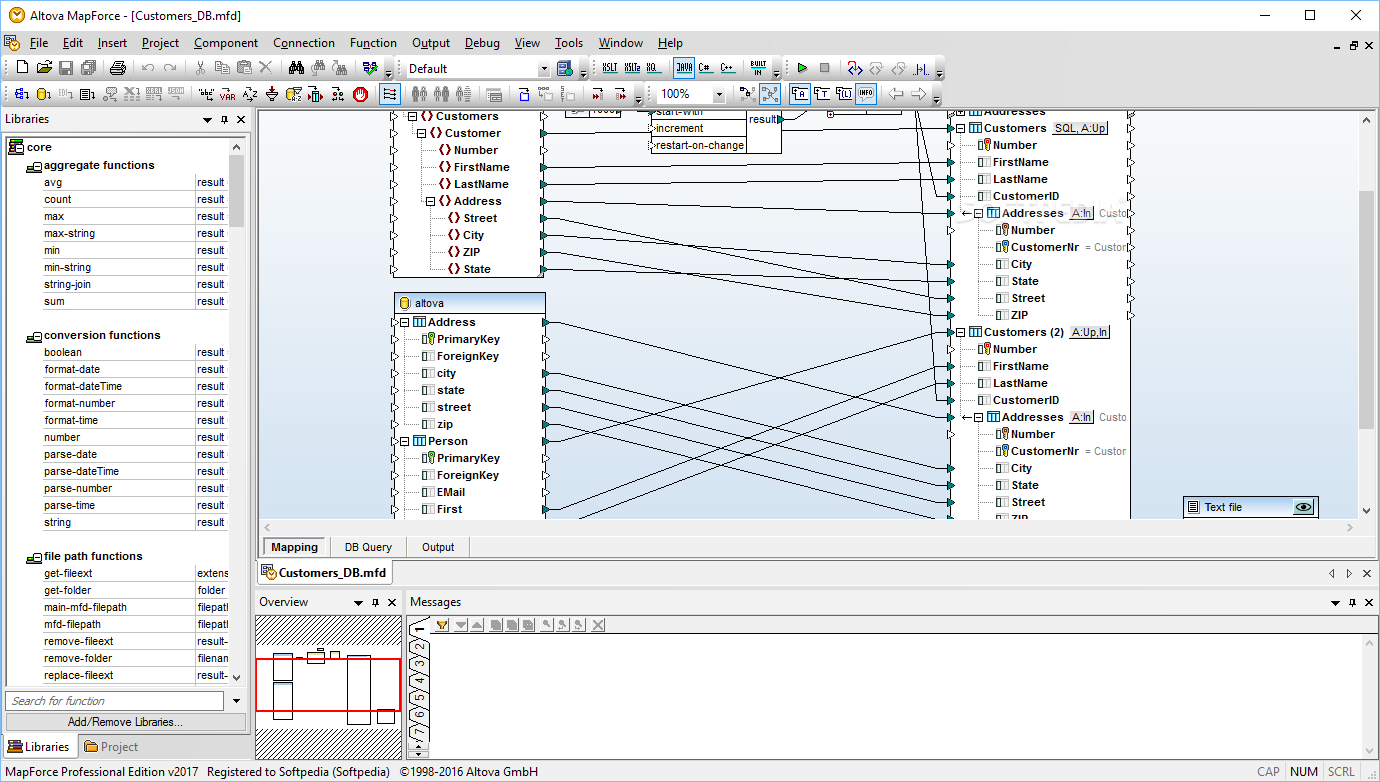Toggle BUILT IN execution engine

[x=758, y=68]
